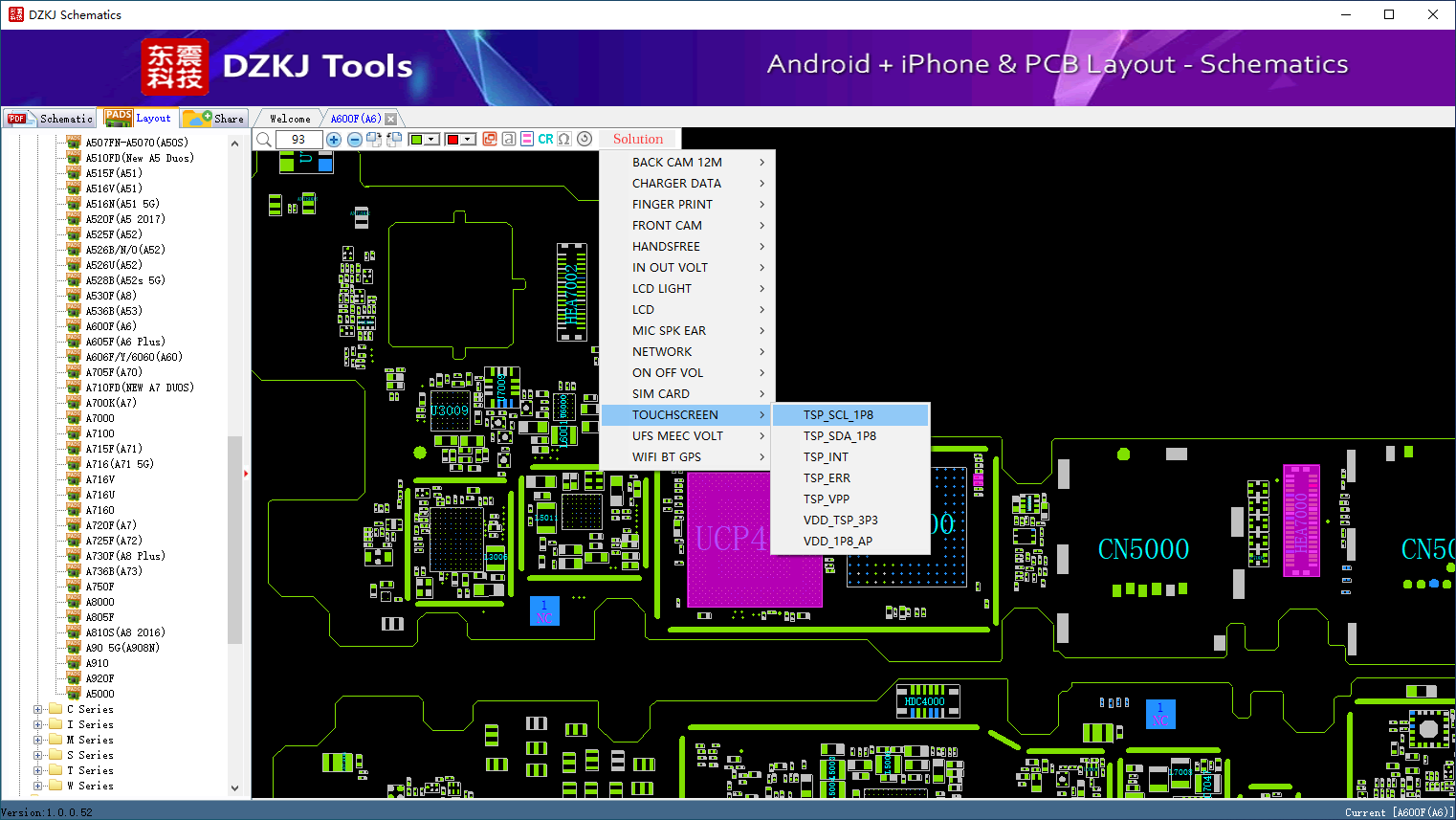The width and height of the screenshot is (1456, 820).
Task: Click the red color swatch
Action: click(x=452, y=140)
